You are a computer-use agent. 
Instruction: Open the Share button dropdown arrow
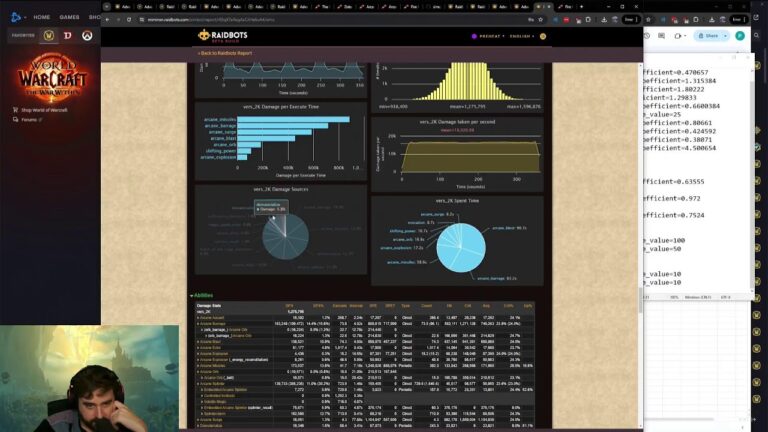[x=725, y=36]
